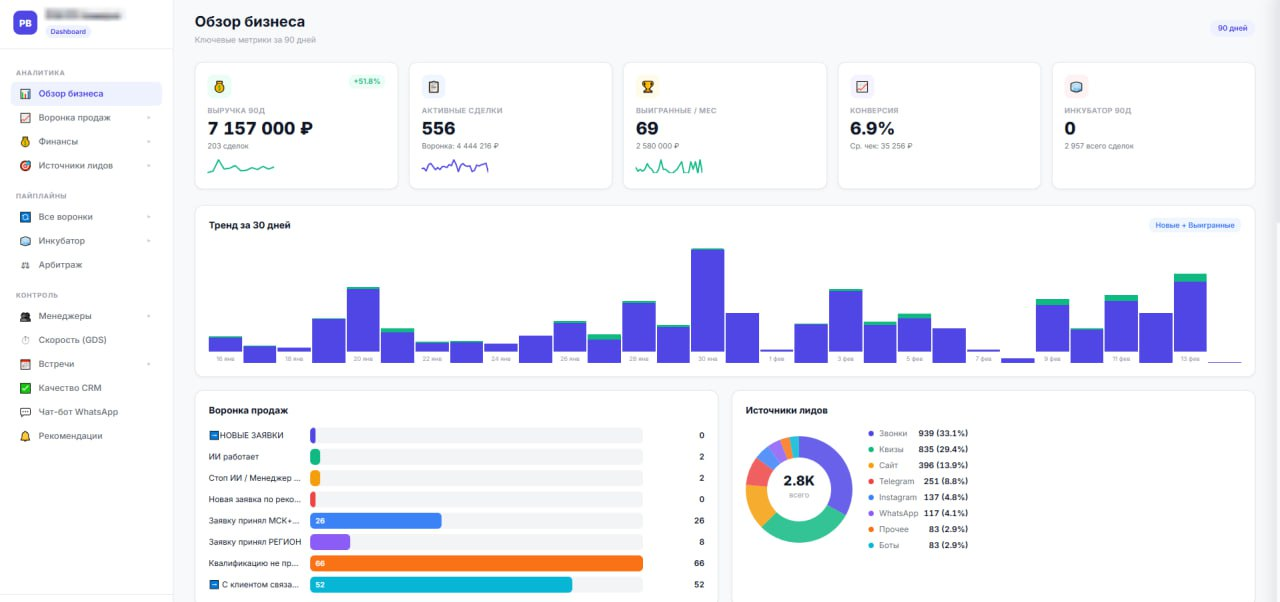This screenshot has height=602, width=1280.
Task: Click the PB logo avatar
Action: click(25, 23)
